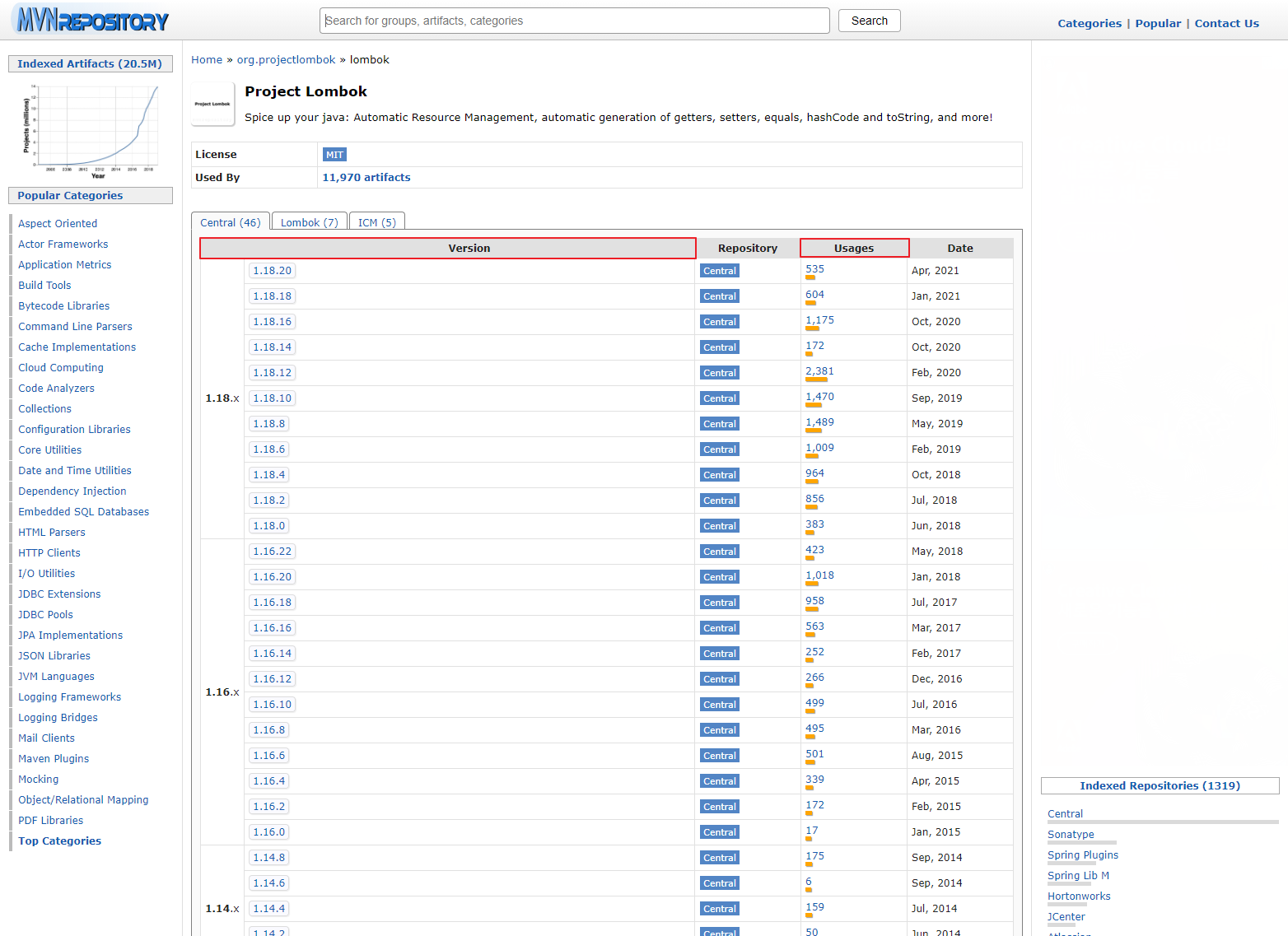
Task: Open the Top Categories link
Action: pos(60,841)
